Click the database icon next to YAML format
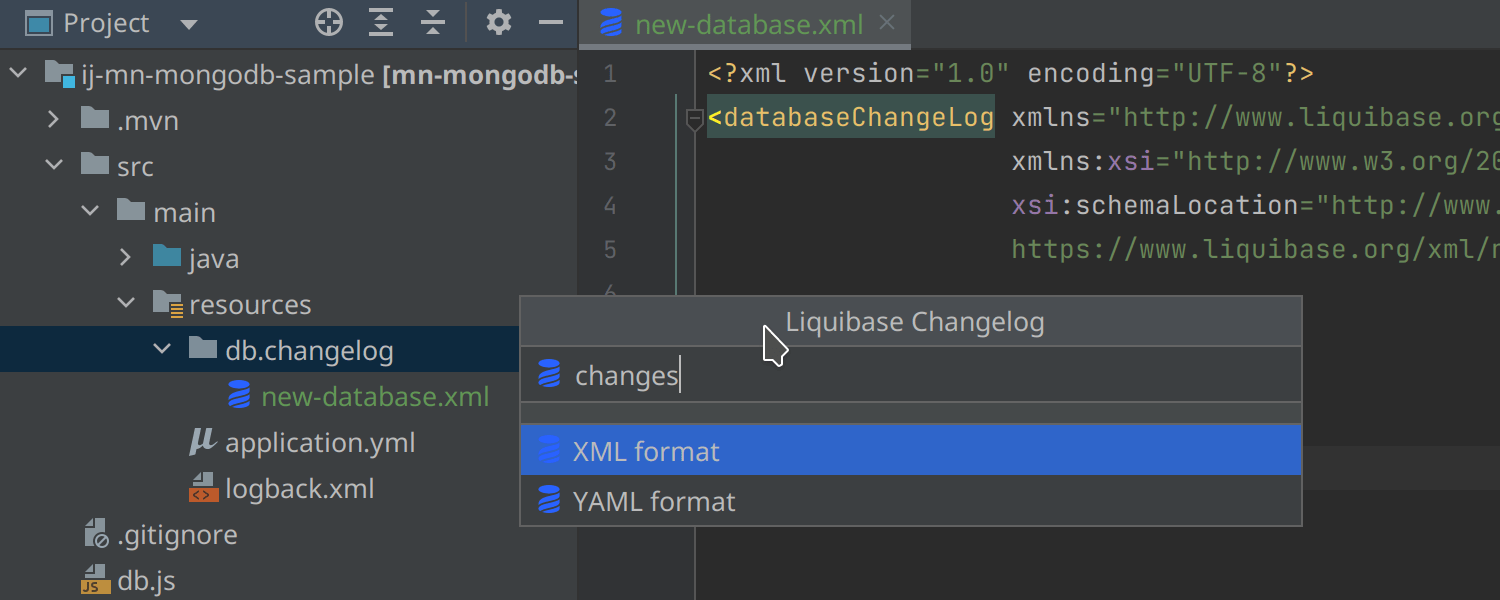 [549, 501]
